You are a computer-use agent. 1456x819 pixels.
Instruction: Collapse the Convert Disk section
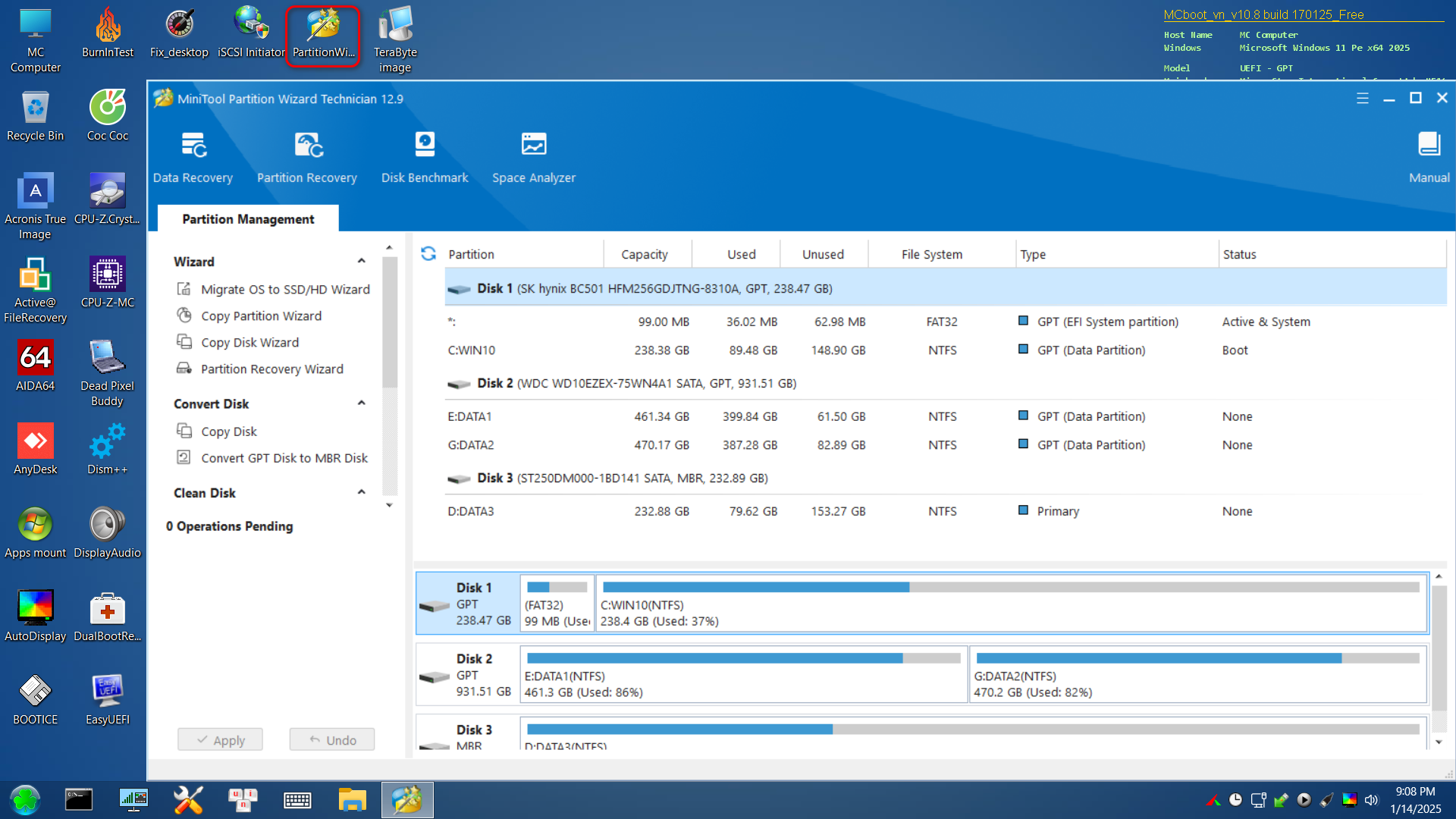tap(362, 403)
